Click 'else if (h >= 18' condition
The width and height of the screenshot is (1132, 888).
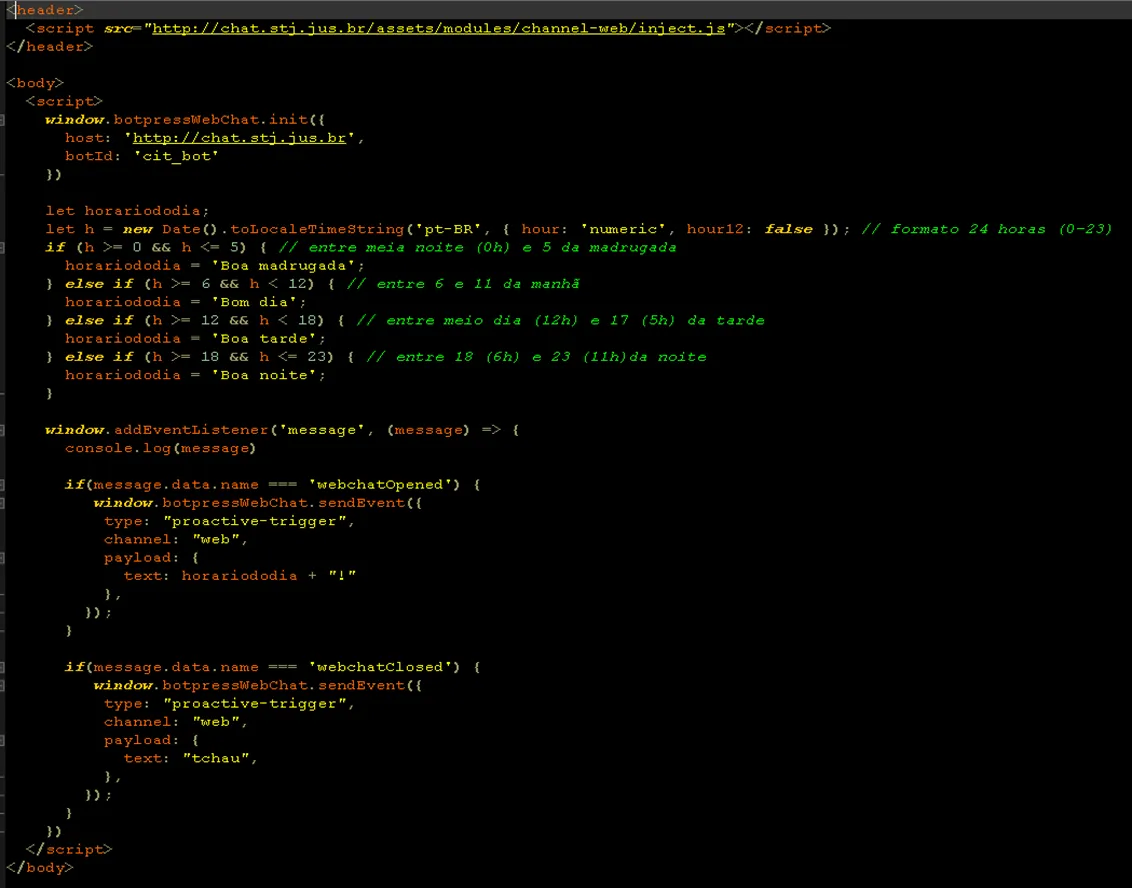coord(199,357)
